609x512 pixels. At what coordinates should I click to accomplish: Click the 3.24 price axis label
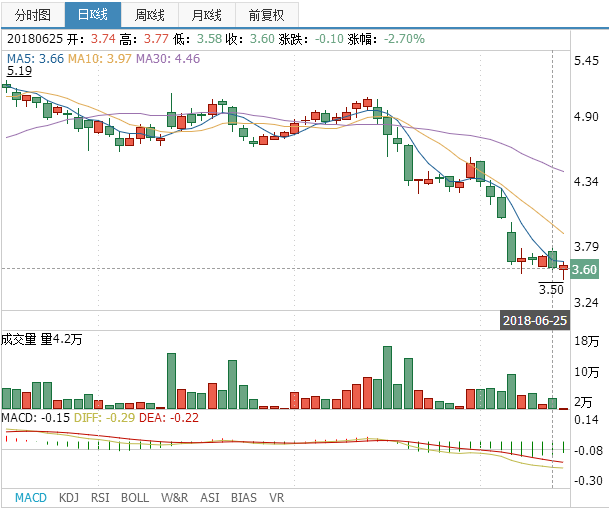[586, 302]
